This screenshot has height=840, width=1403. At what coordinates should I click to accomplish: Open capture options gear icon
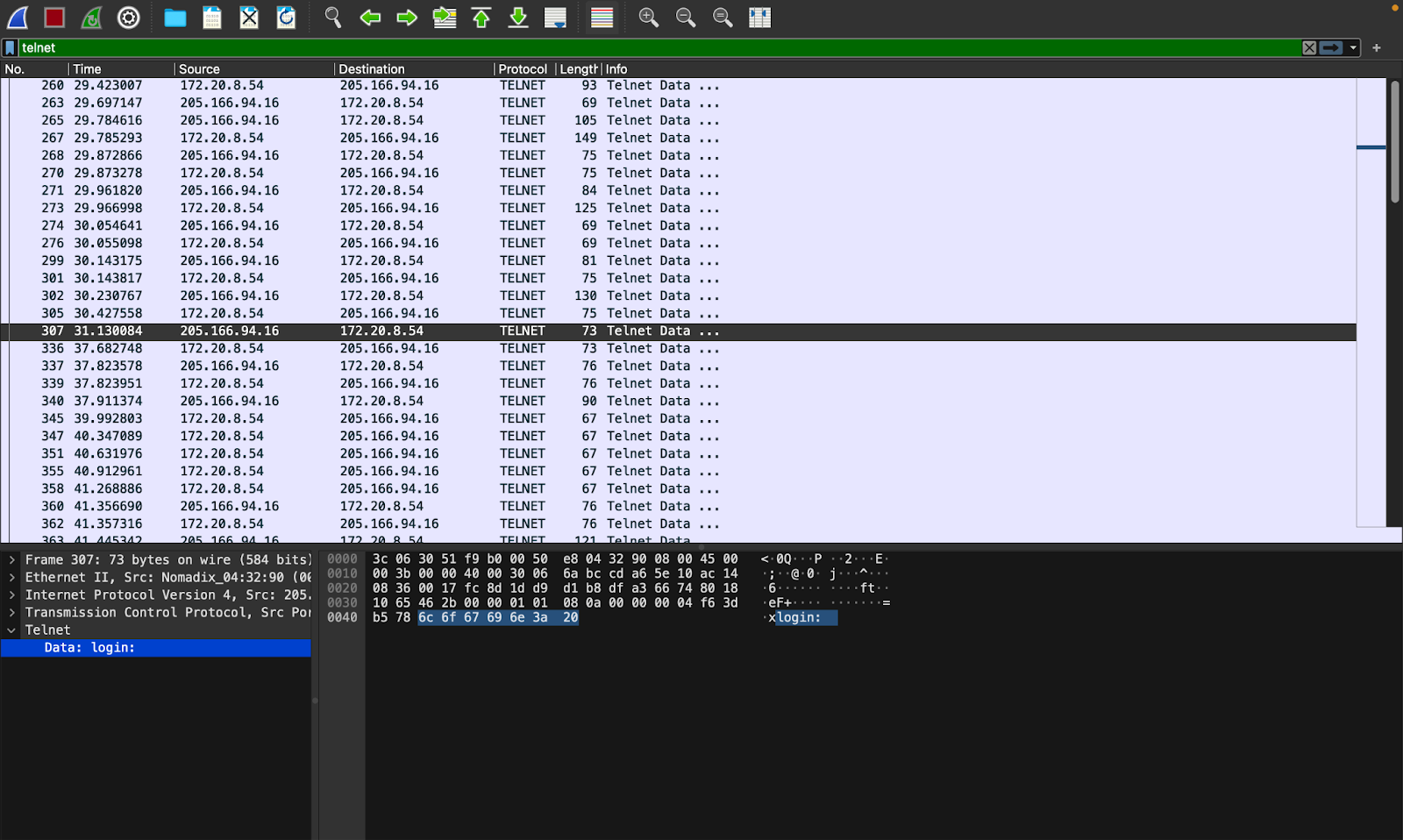click(129, 18)
